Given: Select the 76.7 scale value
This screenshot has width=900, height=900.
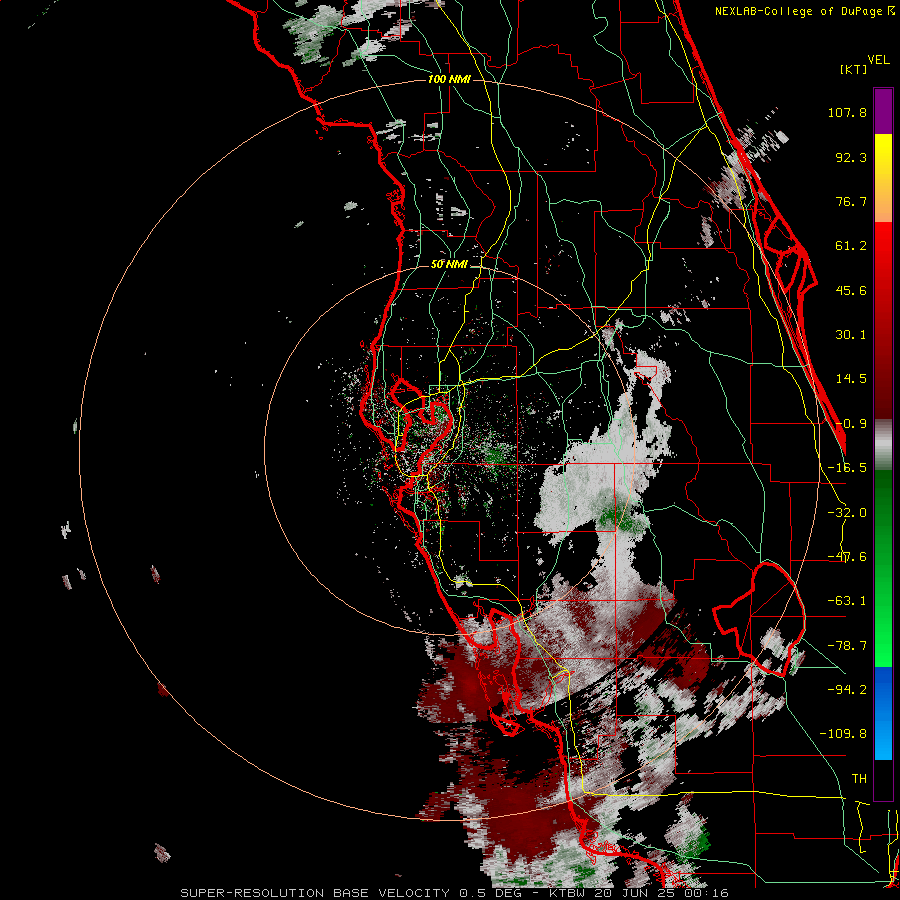Looking at the screenshot, I should tap(851, 201).
